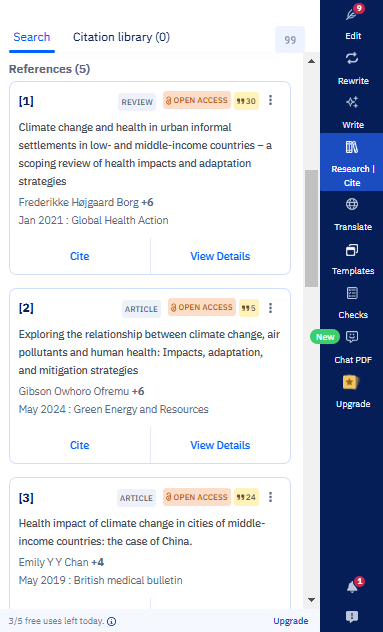Click the quotation mark button near tabs
Screen dimensions: 383x632
[290, 40]
